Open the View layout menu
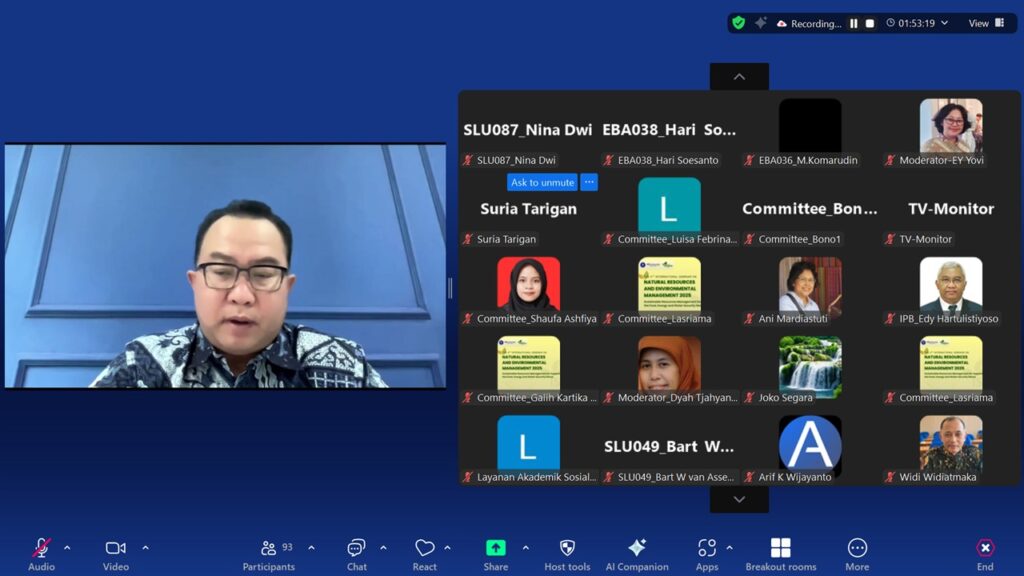The height and width of the screenshot is (576, 1024). pyautogui.click(x=986, y=23)
